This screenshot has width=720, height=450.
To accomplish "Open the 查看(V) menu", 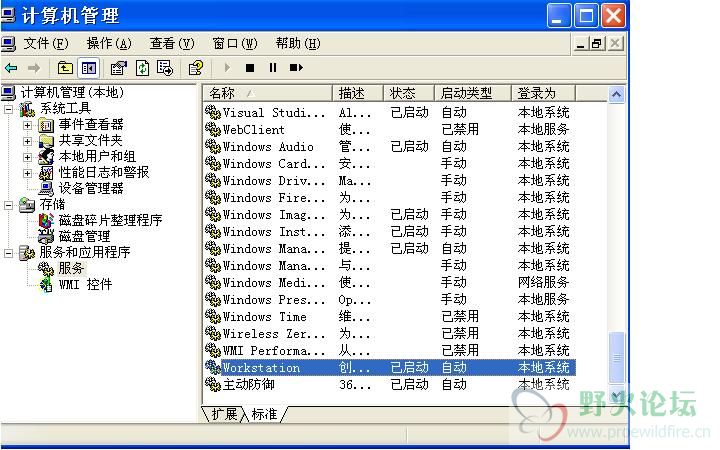I will click(172, 44).
